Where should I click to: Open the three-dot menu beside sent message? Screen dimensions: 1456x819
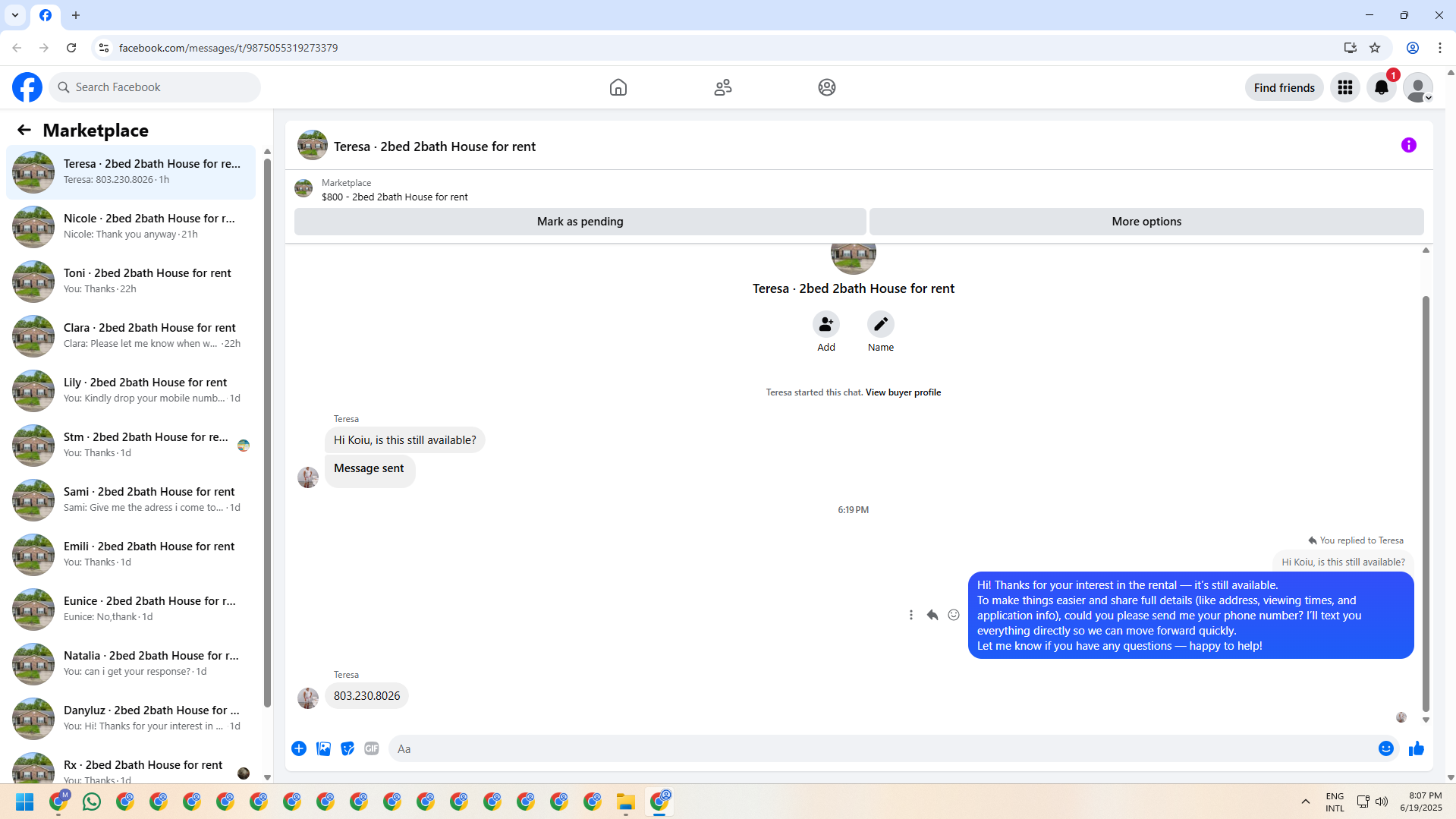[x=911, y=615]
